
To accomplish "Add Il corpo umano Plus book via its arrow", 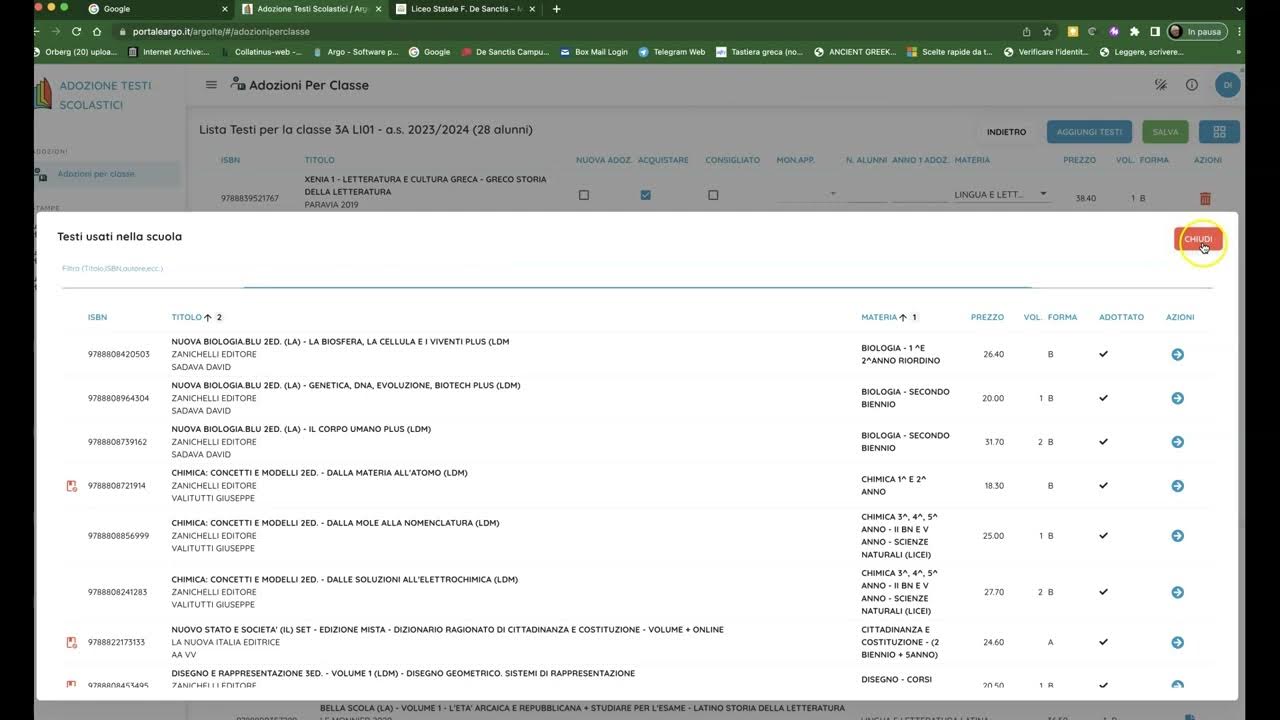I will 1177,442.
